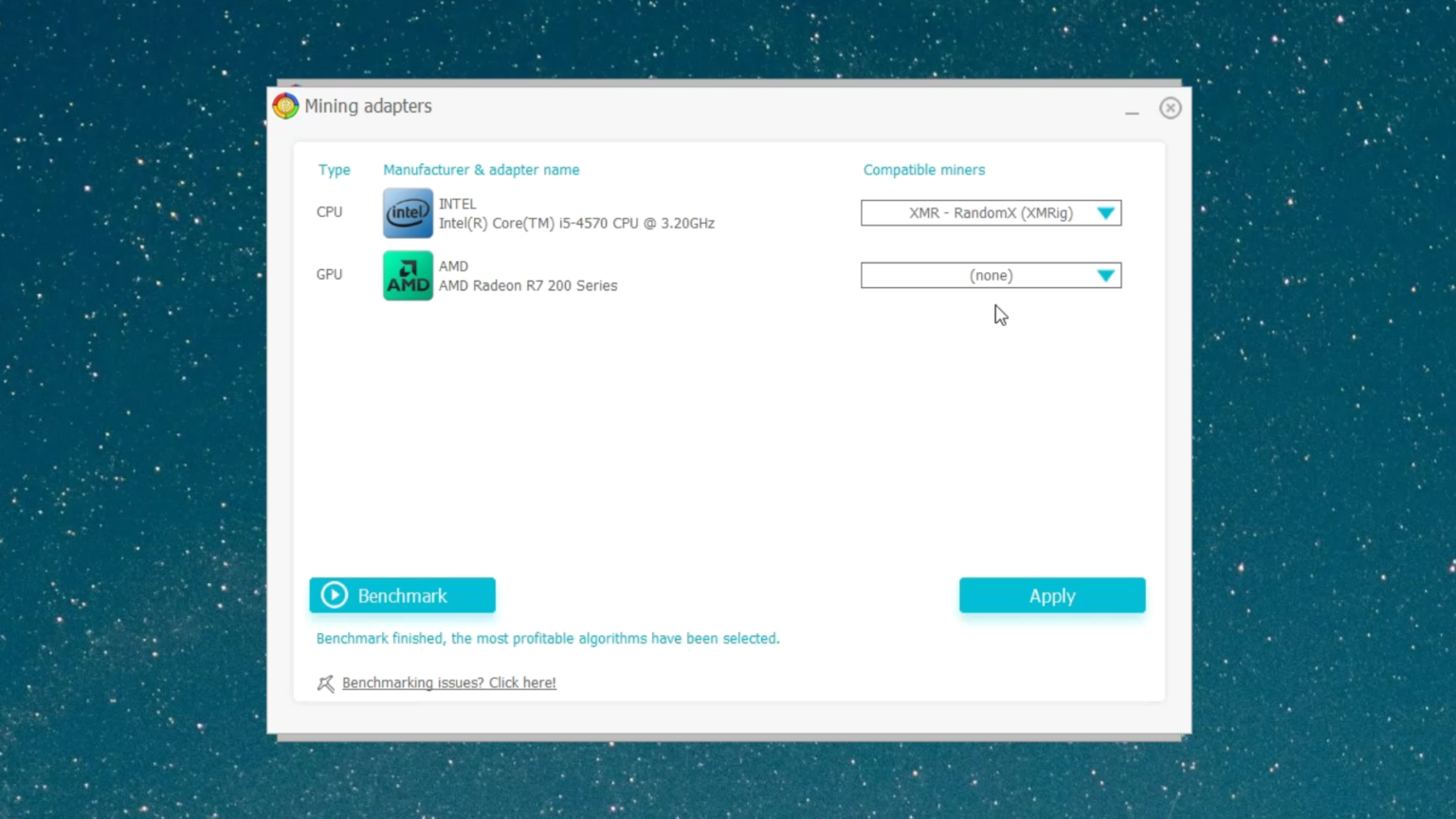Viewport: 1456px width, 819px height.
Task: Click the benchmark finished status message
Action: coord(548,638)
